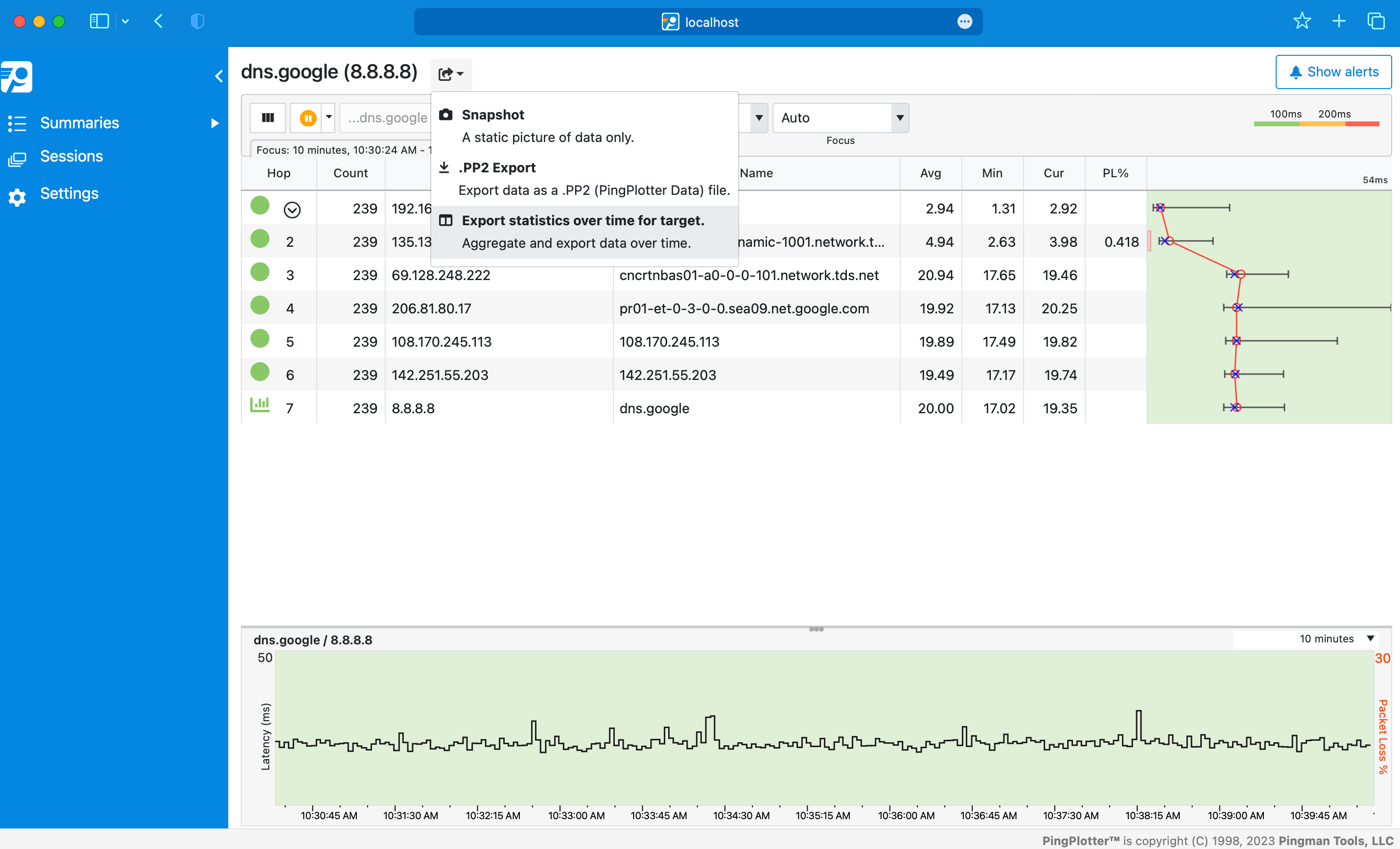Open Settings from the sidebar
This screenshot has width=1400, height=849.
(69, 193)
